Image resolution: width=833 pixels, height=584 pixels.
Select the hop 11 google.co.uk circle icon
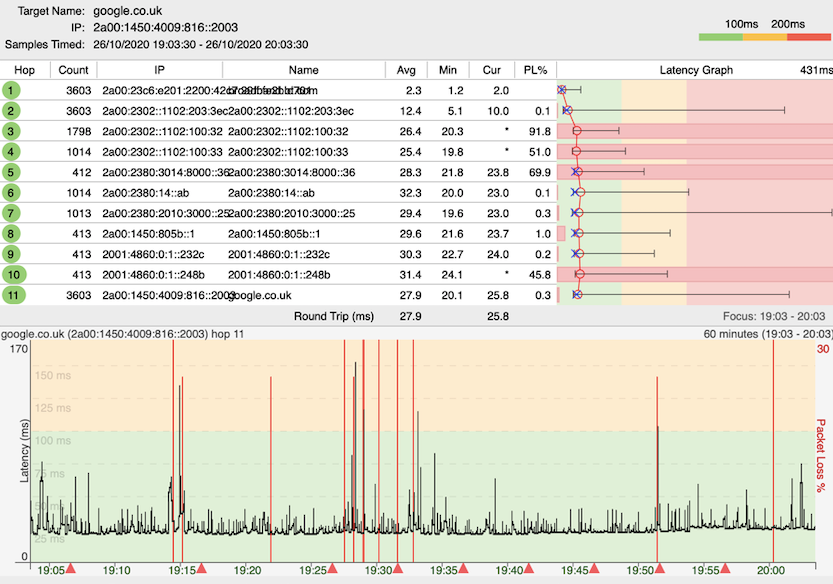[12, 295]
